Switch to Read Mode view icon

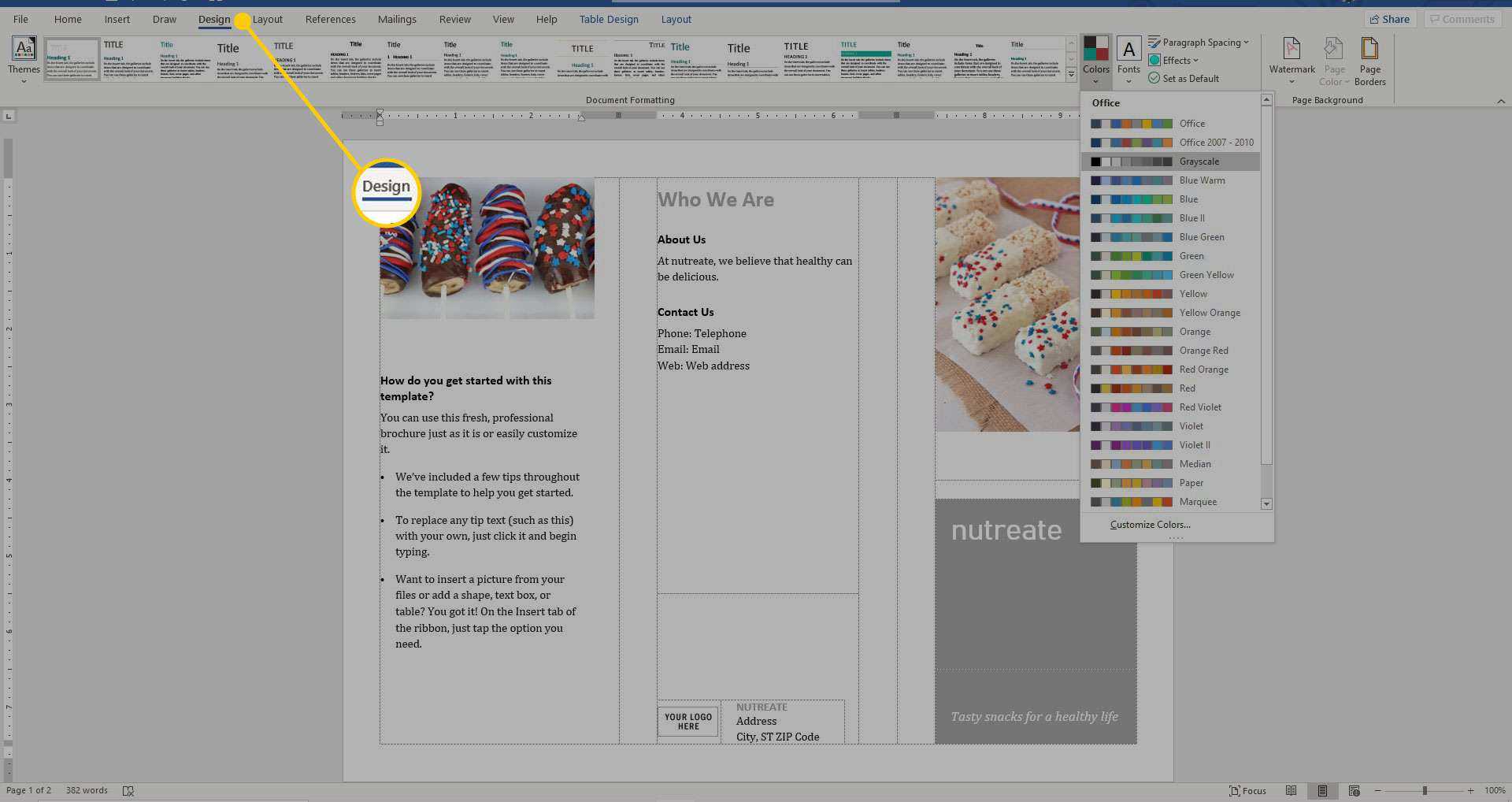(x=1291, y=790)
